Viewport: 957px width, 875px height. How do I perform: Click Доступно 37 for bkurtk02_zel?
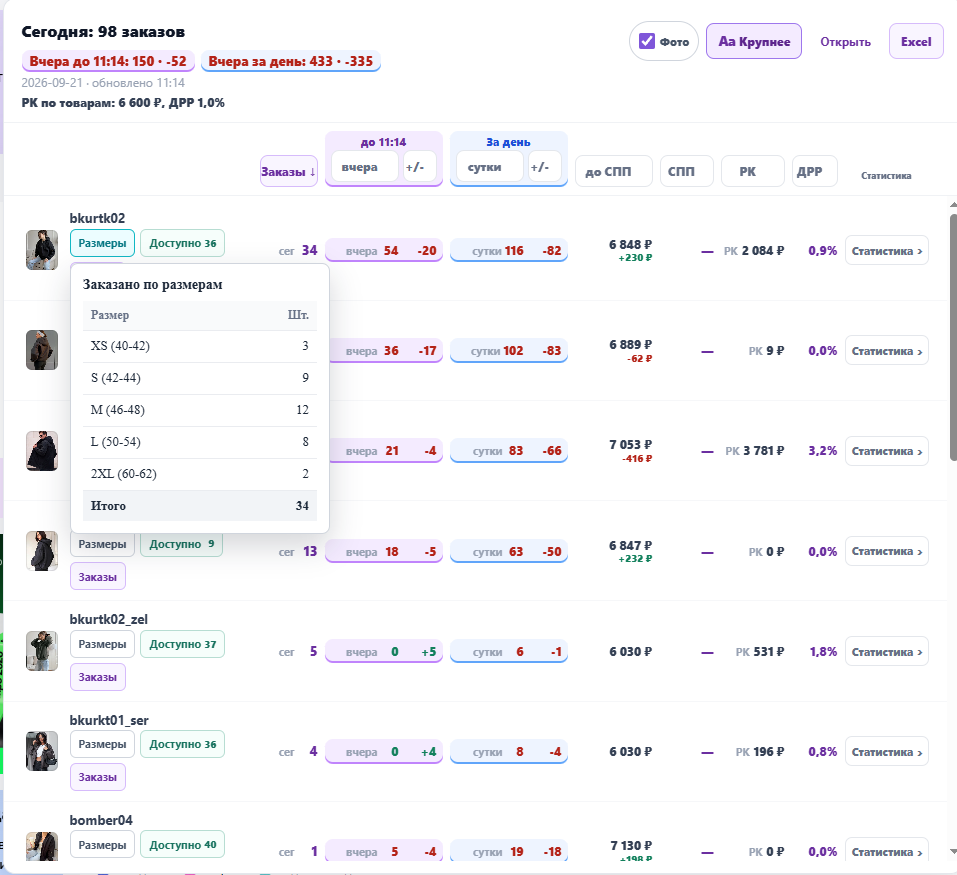tap(182, 644)
